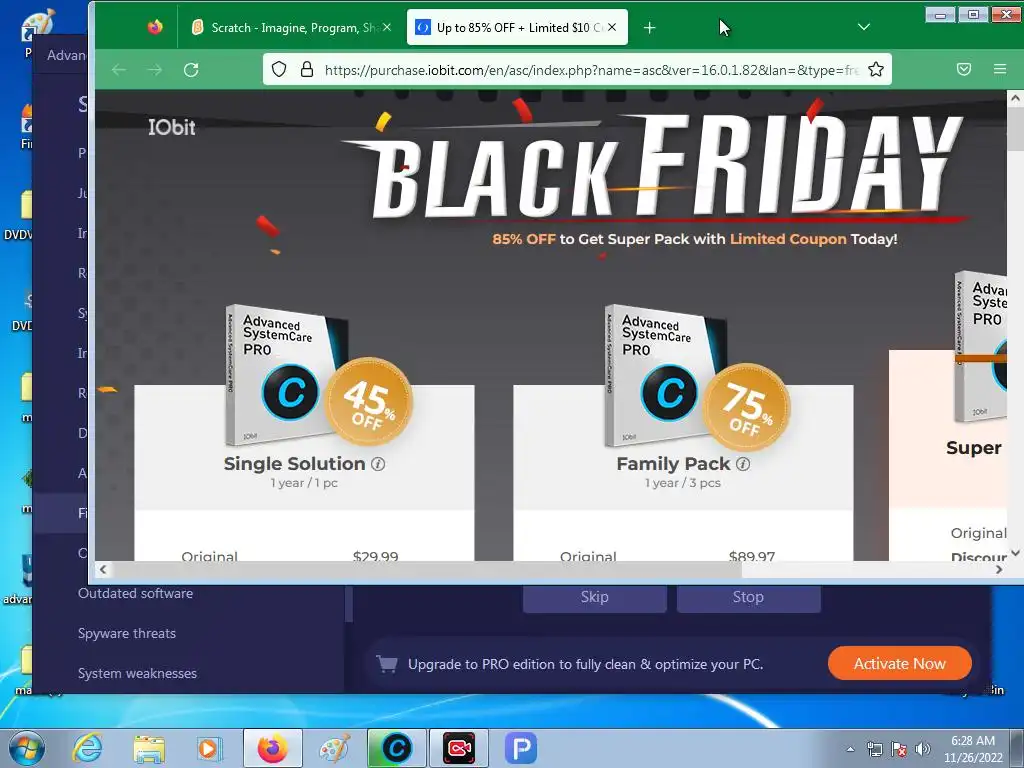Open a new tab with plus button
1024x768 pixels.
[x=649, y=27]
